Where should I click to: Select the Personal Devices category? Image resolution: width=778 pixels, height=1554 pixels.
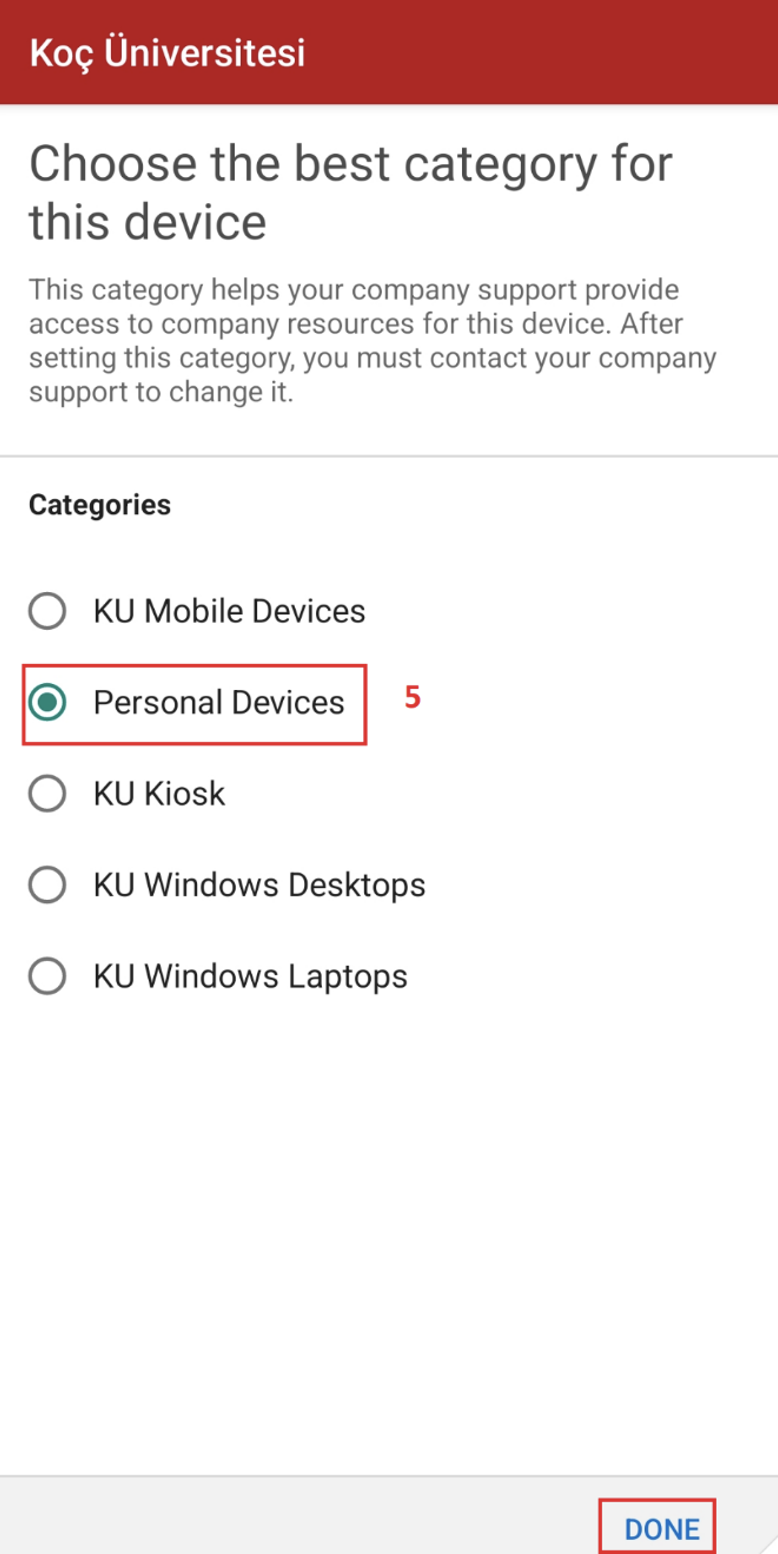pyautogui.click(x=46, y=703)
